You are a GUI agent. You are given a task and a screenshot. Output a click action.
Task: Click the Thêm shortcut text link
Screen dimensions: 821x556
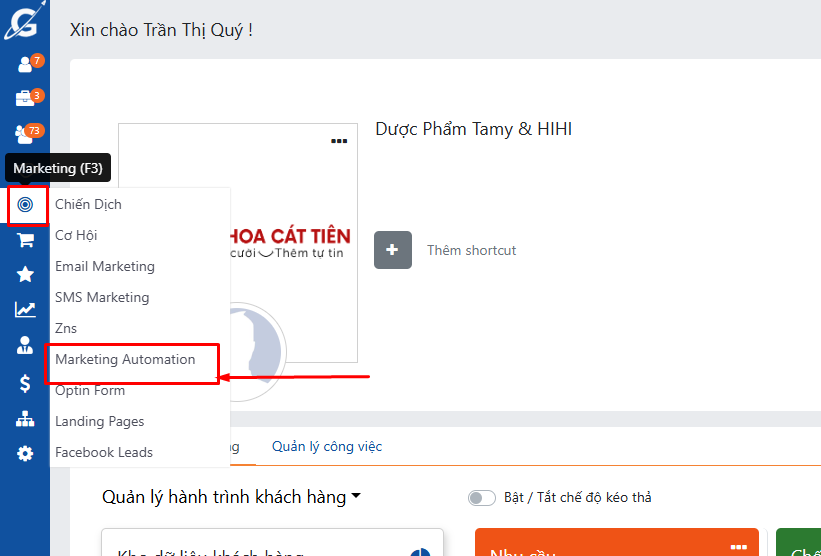tap(471, 251)
